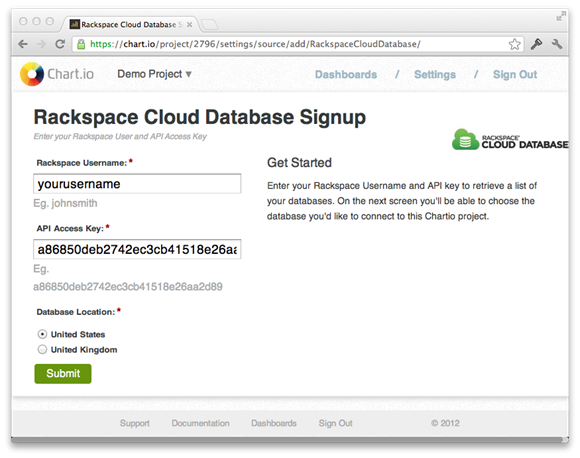The height and width of the screenshot is (458, 580).
Task: Reload the page with the refresh icon
Action: [x=60, y=44]
